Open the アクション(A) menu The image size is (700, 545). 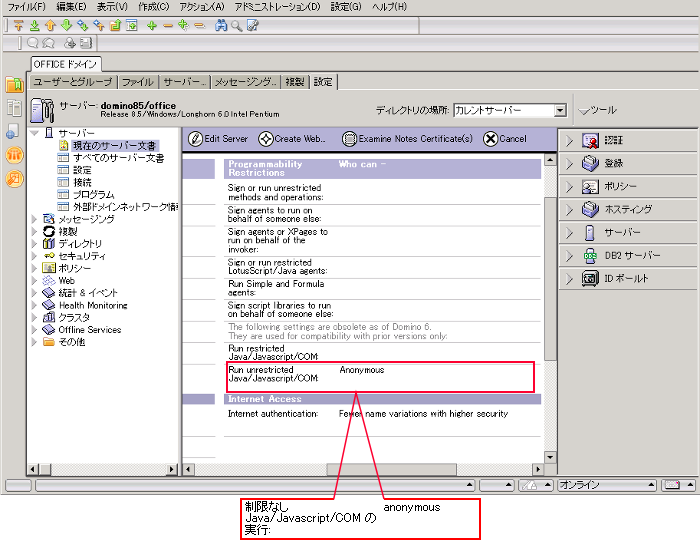click(202, 7)
